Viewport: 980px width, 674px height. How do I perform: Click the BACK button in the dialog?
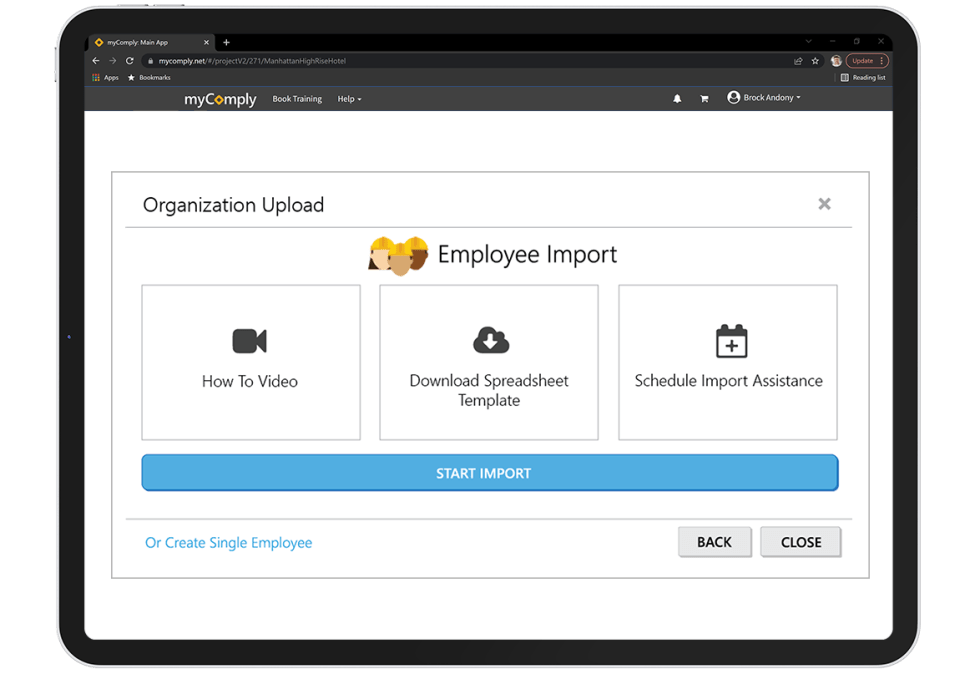point(714,541)
